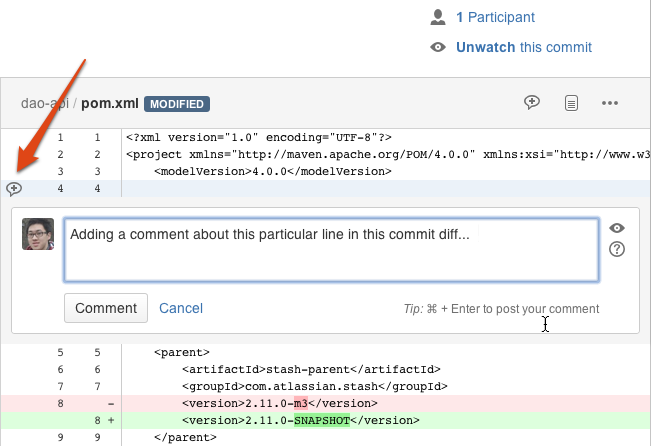Click the pom.xml file name

(x=110, y=103)
